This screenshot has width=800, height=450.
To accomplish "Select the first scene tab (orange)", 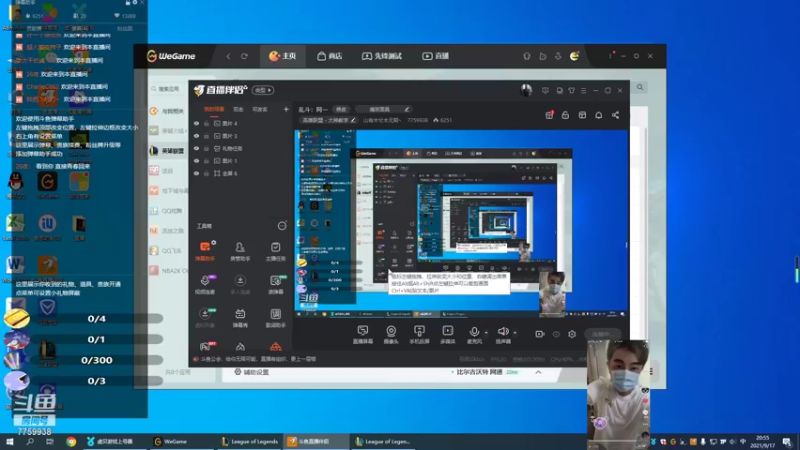I will tap(214, 109).
